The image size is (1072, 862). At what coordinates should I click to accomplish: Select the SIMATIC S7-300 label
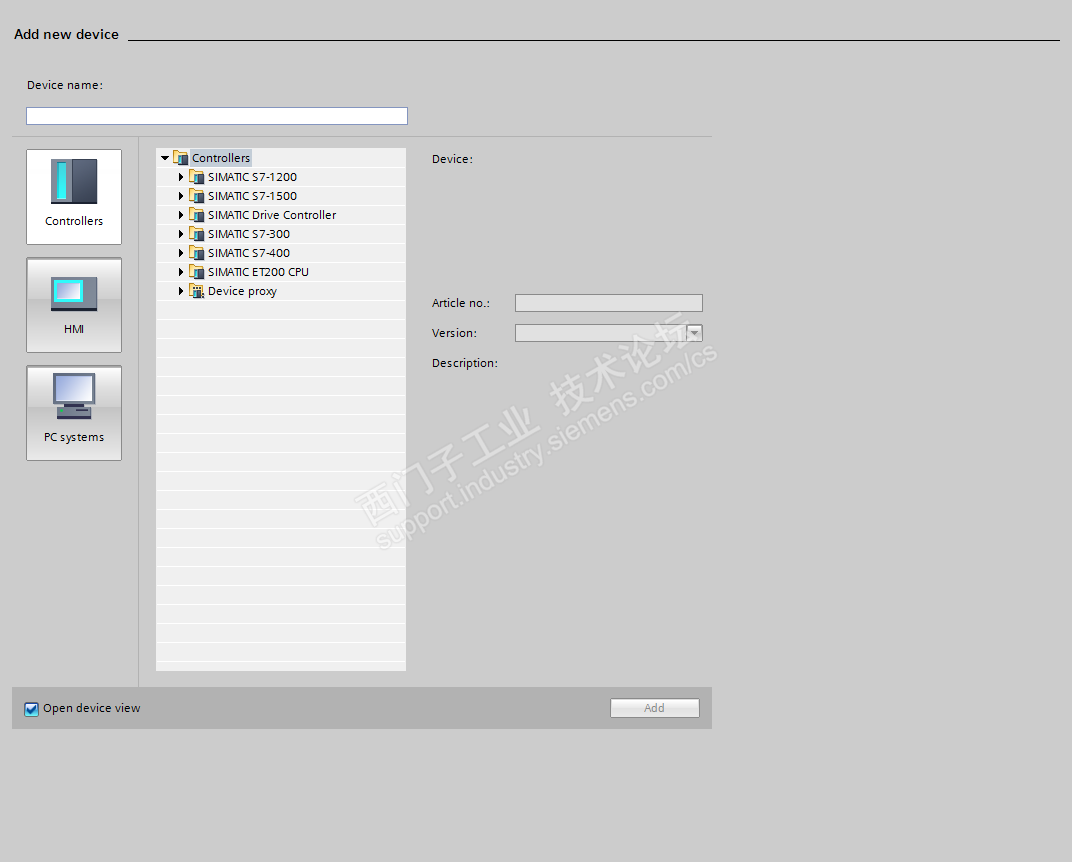[x=249, y=234]
